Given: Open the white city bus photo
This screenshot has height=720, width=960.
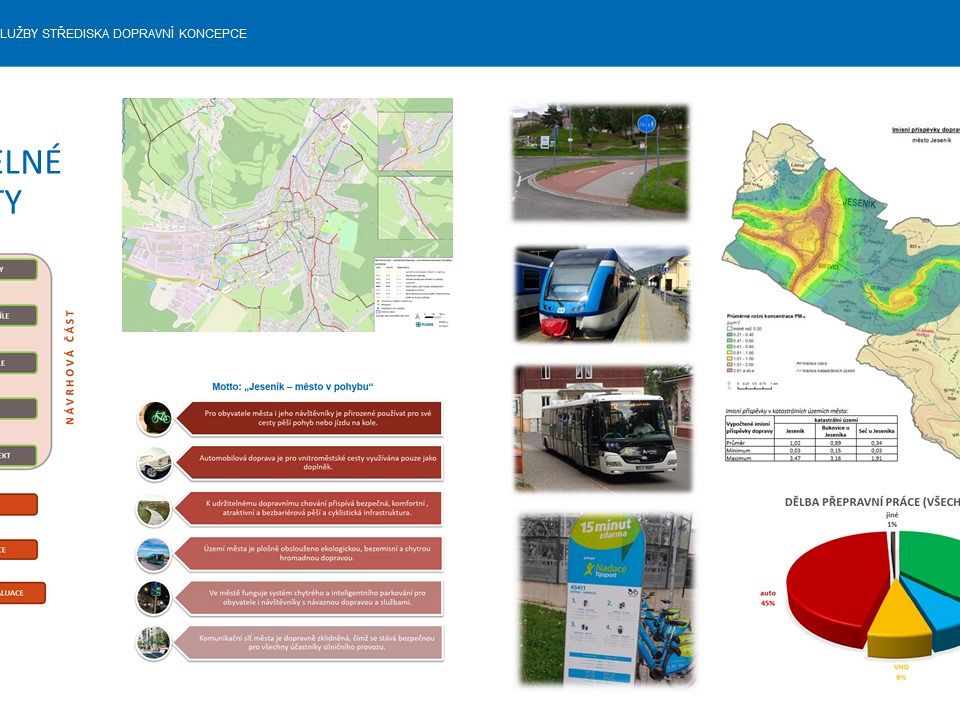Looking at the screenshot, I should pos(603,428).
